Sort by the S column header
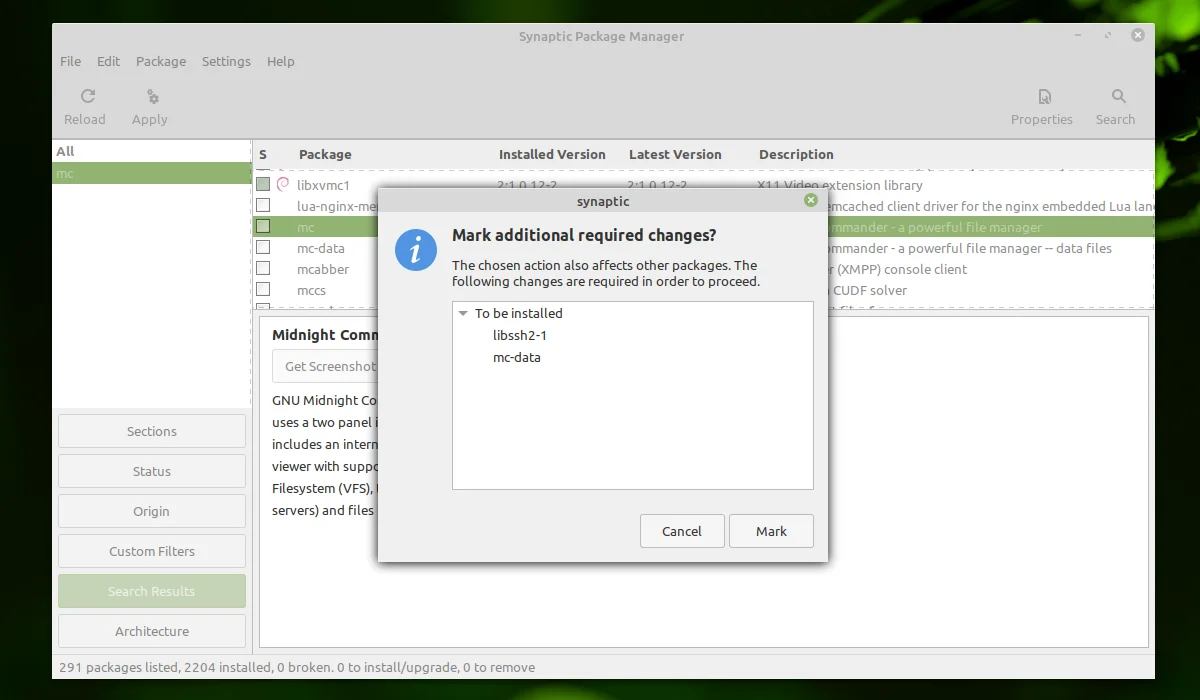This screenshot has height=700, width=1200. coord(263,154)
